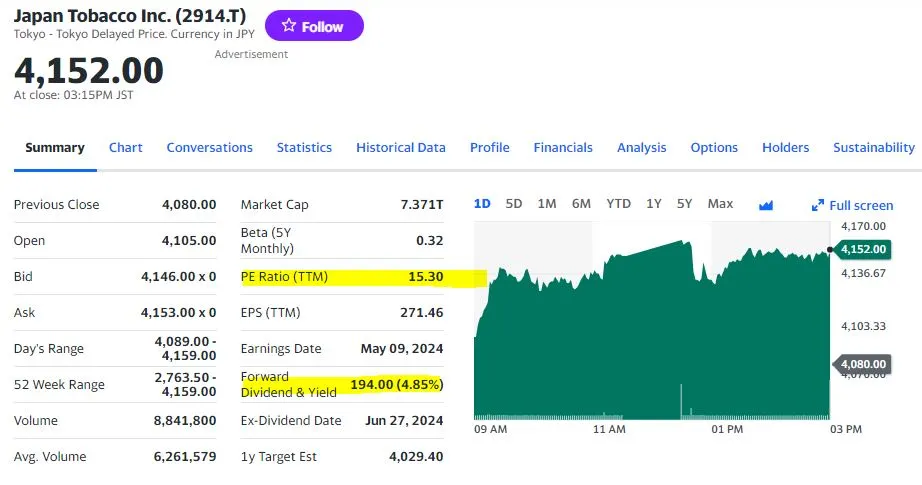Follow Japan Tobacco stock

coord(314,26)
